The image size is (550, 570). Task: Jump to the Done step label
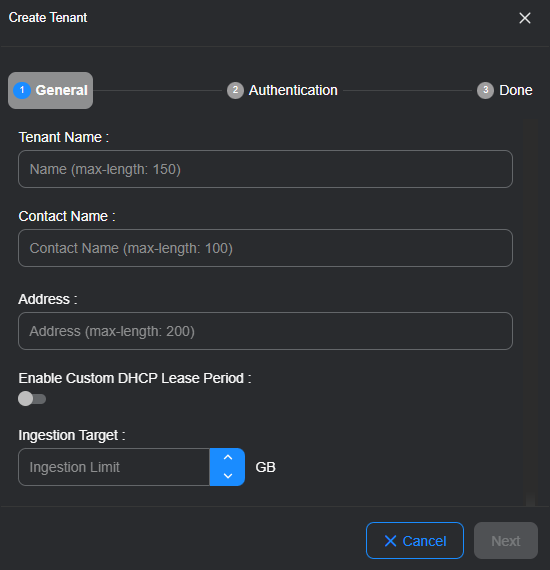pyautogui.click(x=515, y=90)
